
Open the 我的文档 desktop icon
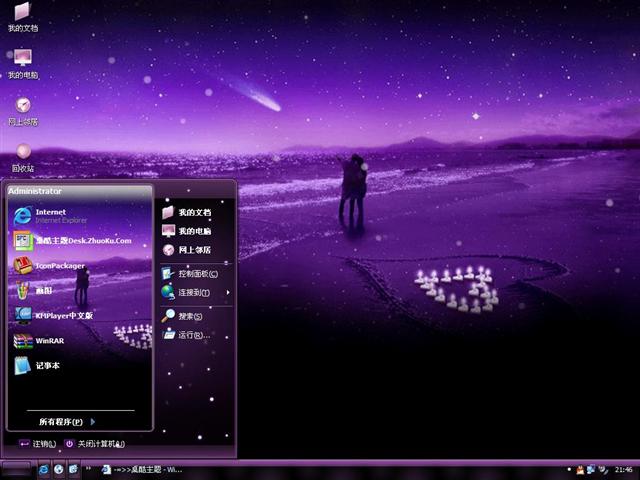[23, 17]
